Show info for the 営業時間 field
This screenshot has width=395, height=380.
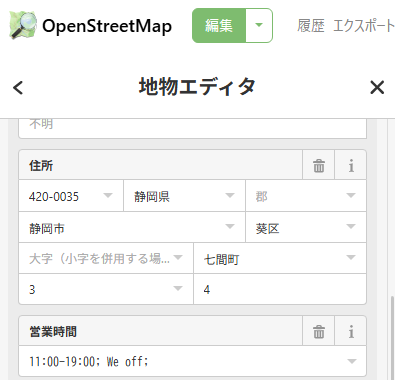(350, 331)
